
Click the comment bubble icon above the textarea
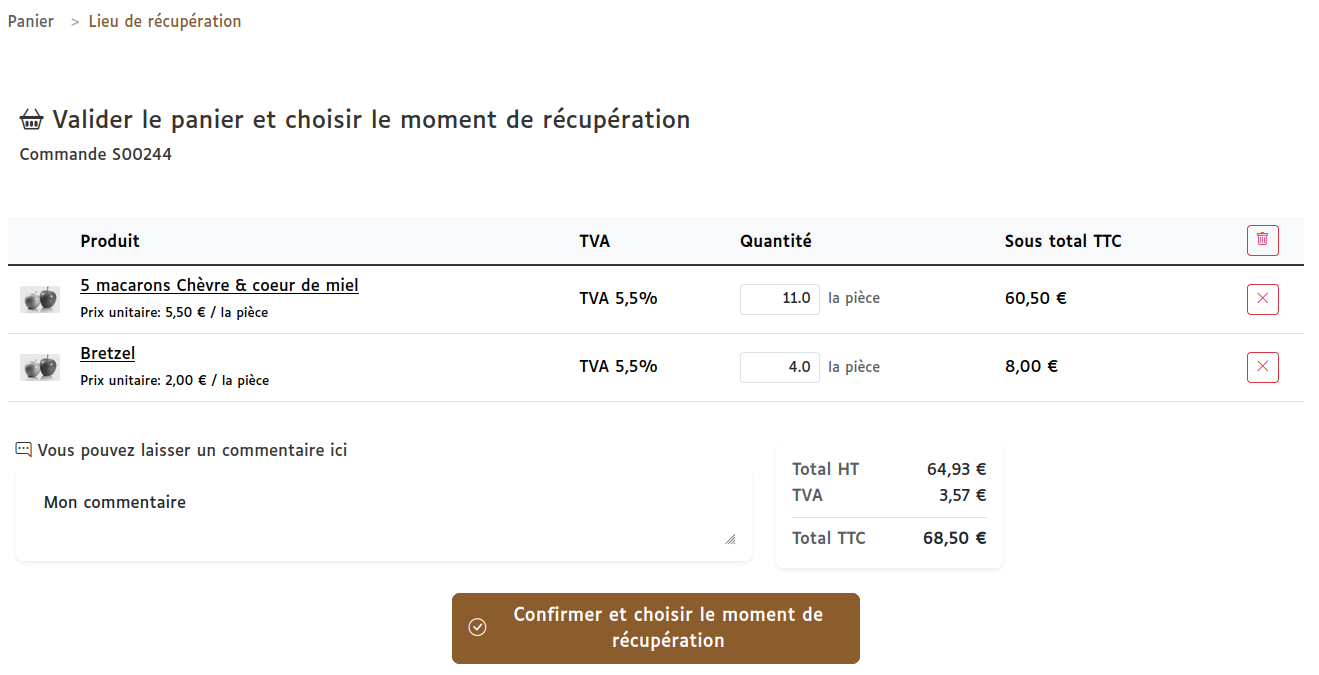coord(24,450)
